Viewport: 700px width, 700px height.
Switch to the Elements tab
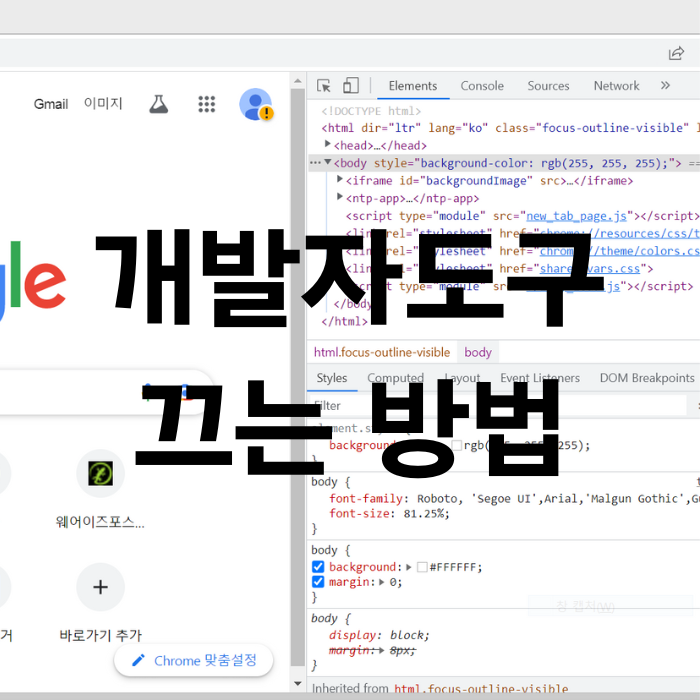point(413,86)
